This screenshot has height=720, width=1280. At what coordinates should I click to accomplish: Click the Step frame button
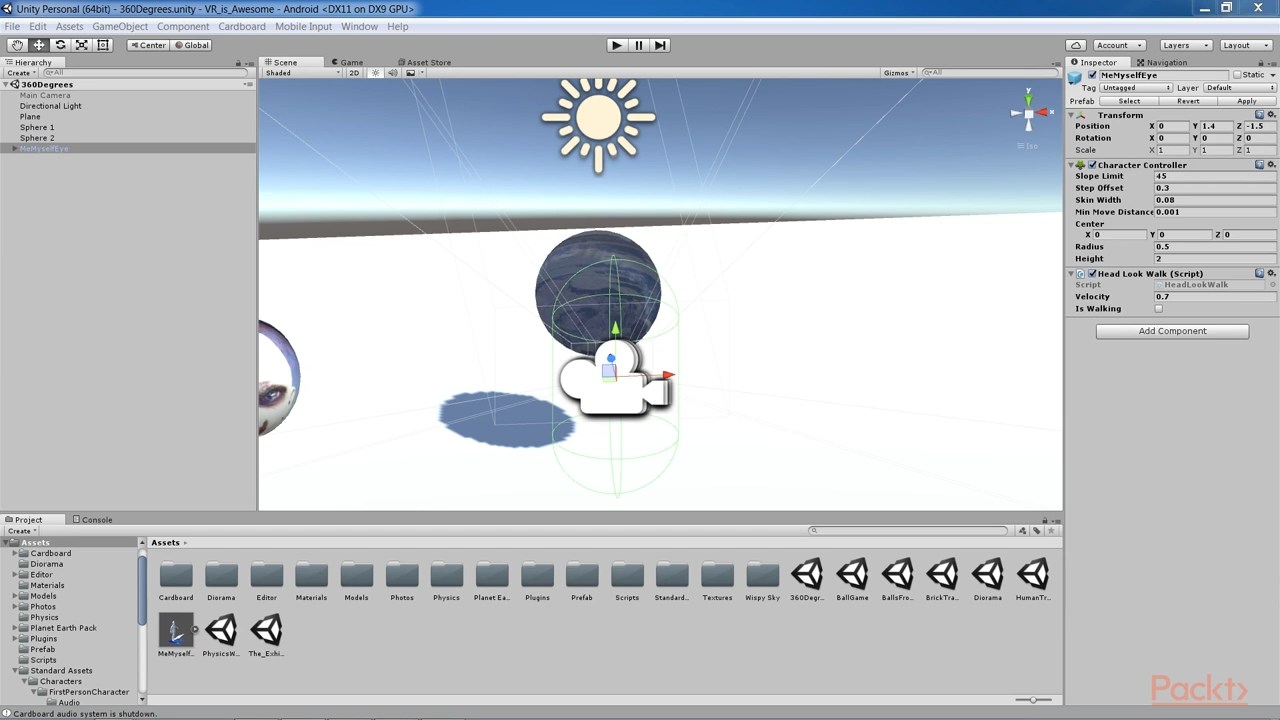(x=660, y=45)
